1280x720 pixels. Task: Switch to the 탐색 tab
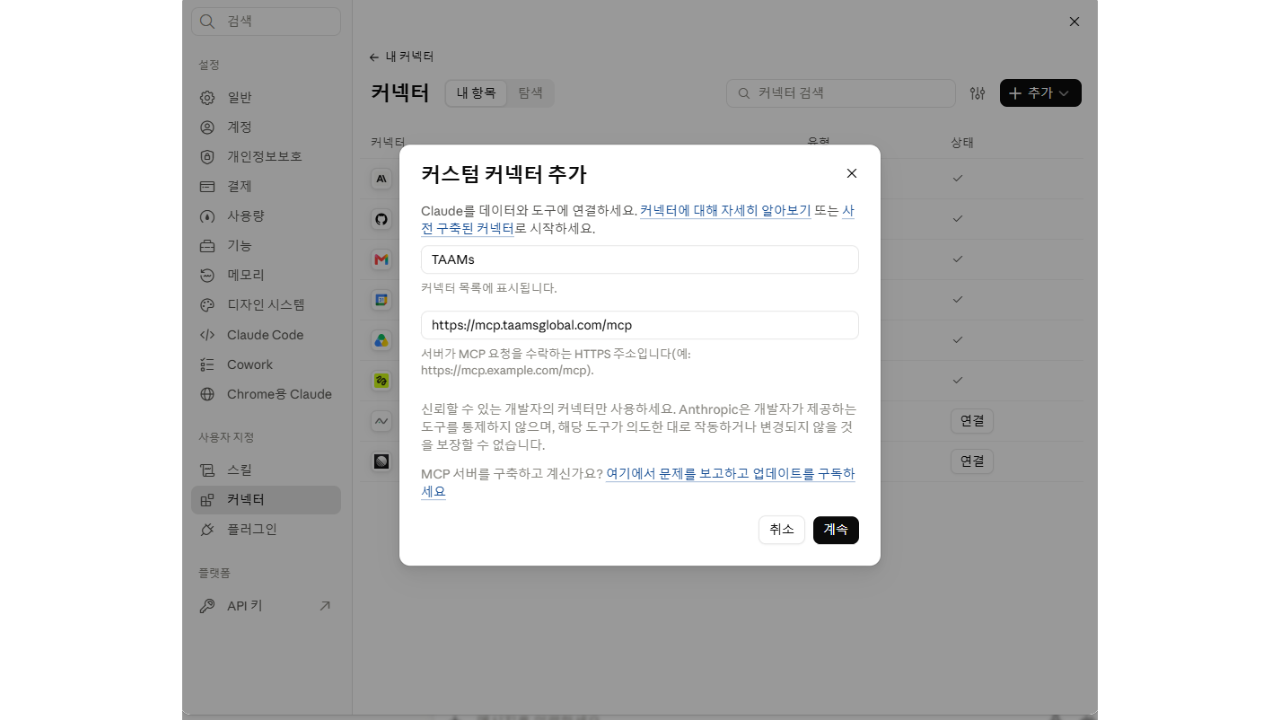tap(530, 93)
